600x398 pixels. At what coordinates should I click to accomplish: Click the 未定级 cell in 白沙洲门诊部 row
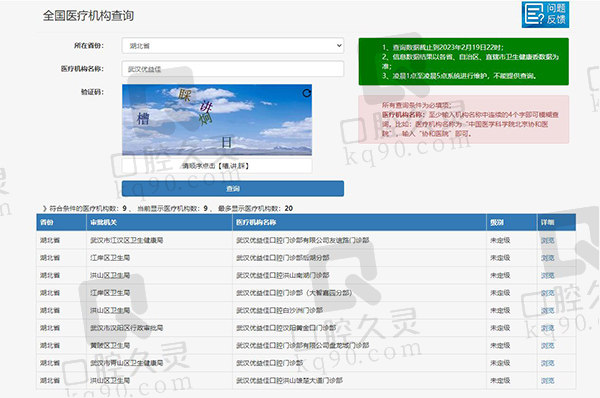(x=512, y=310)
